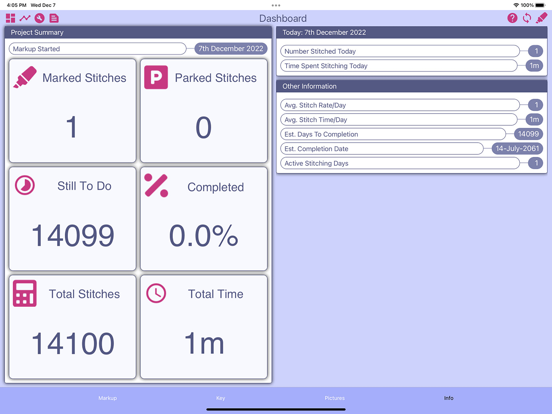
Task: Tap the battery status indicator
Action: (540, 5)
